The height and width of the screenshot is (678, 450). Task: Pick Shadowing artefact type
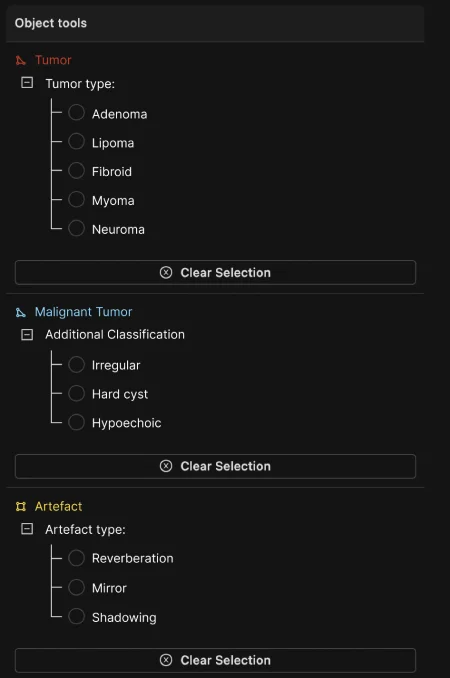(x=77, y=616)
